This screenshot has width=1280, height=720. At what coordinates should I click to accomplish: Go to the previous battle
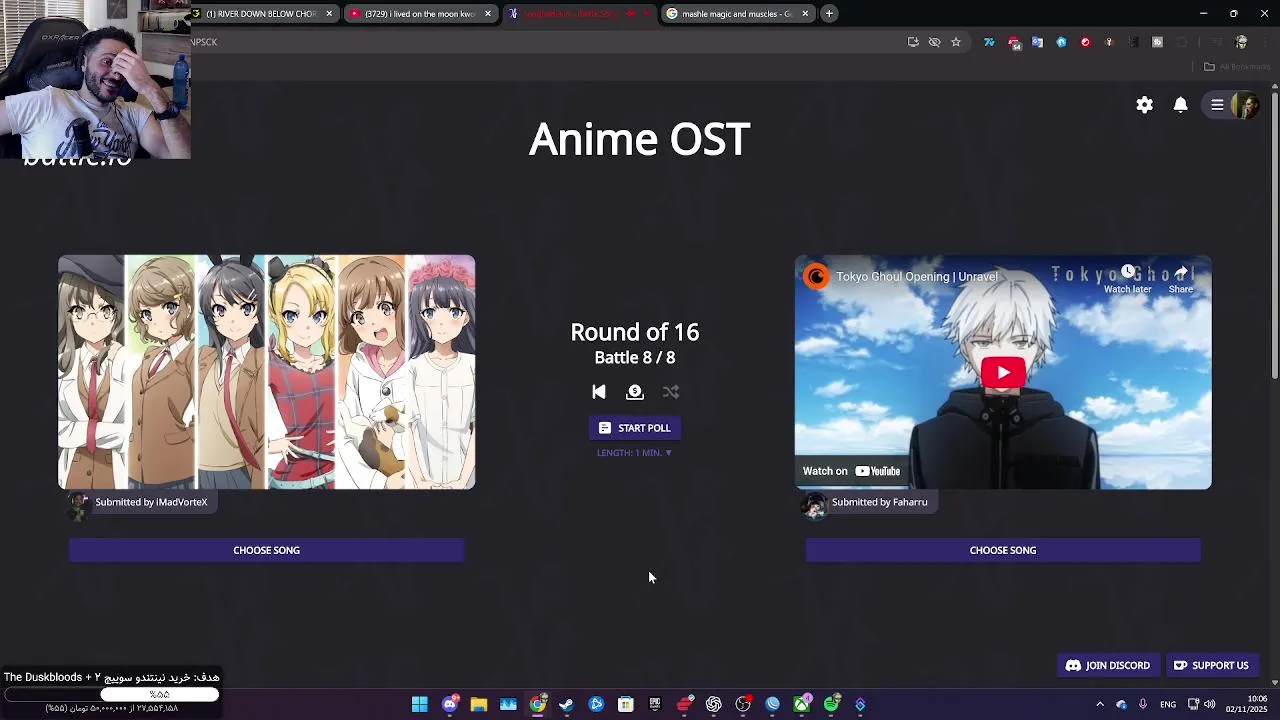pyautogui.click(x=599, y=392)
